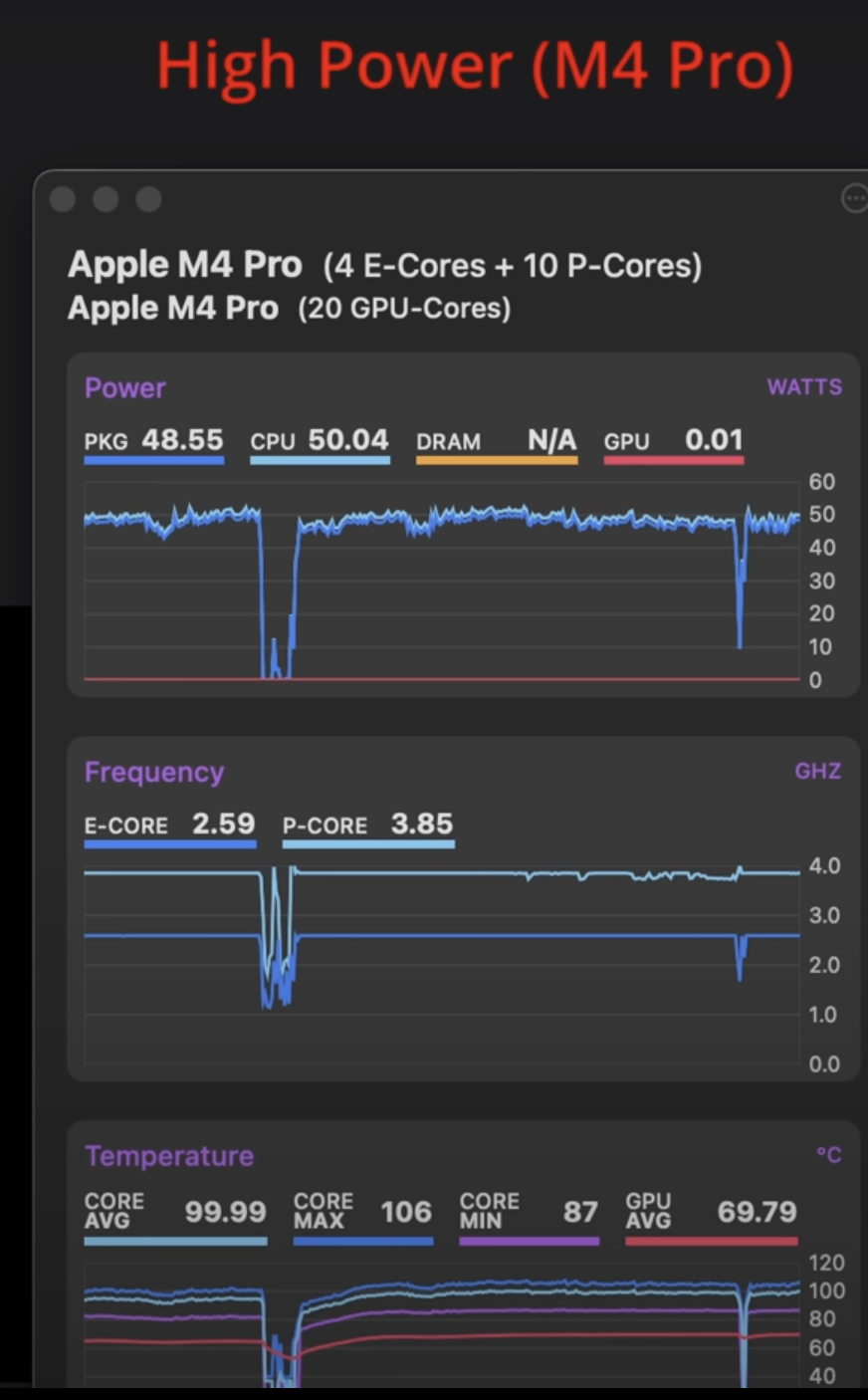Select the E-CORE 2.59 frequency reading
Screen dimensions: 868x1400
point(170,824)
